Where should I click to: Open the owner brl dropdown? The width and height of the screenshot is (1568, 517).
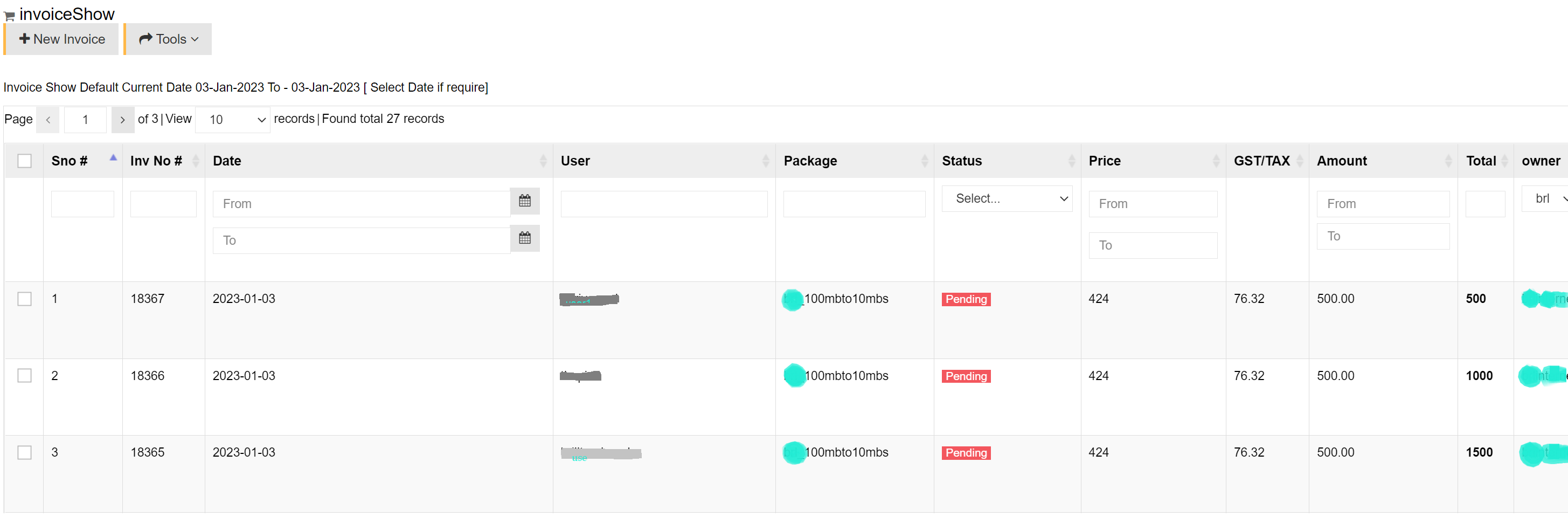coord(1545,199)
